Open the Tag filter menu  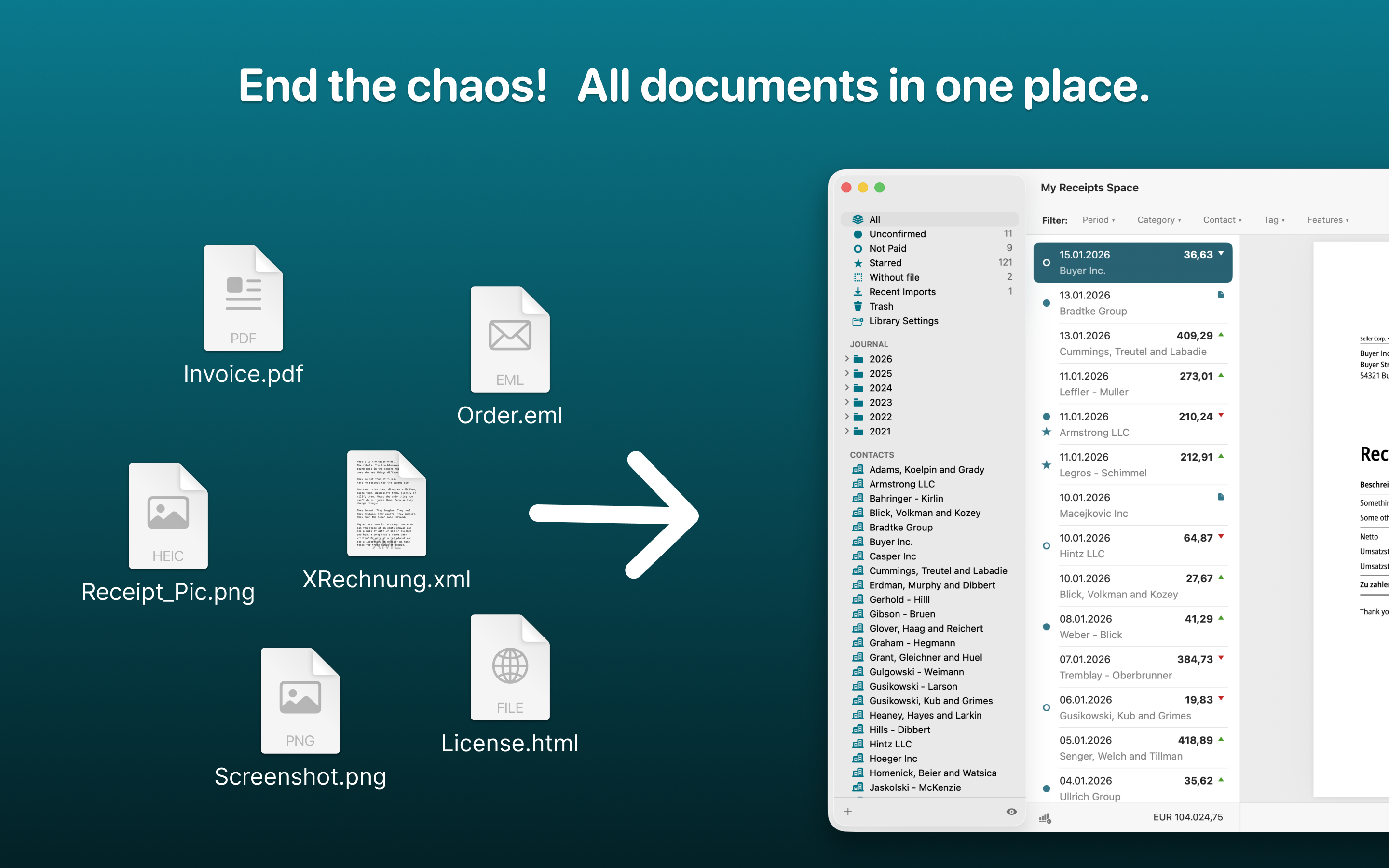pos(1274,220)
